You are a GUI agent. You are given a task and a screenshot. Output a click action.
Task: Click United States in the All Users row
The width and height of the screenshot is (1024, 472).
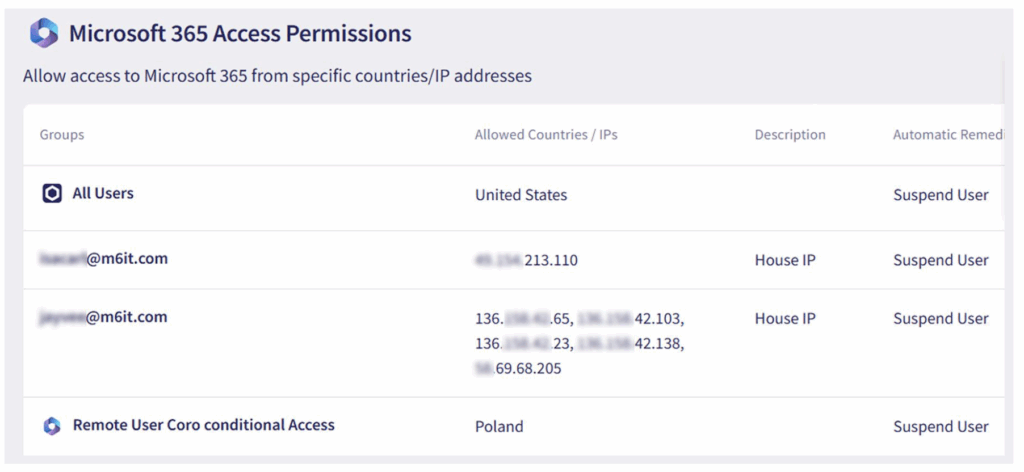click(521, 195)
